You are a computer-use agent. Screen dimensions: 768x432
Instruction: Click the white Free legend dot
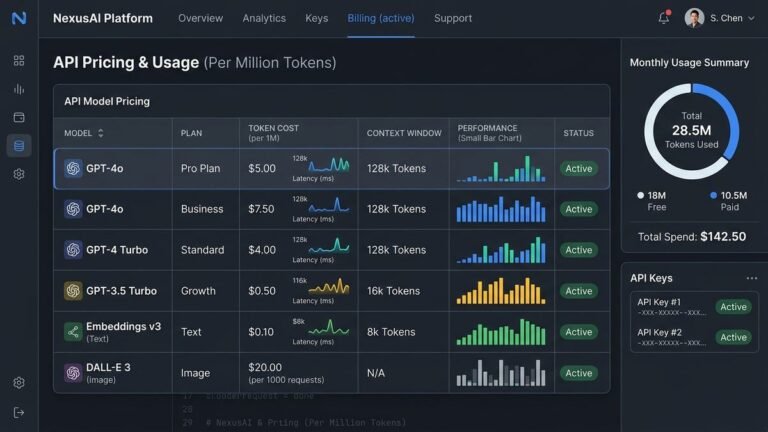pyautogui.click(x=640, y=195)
